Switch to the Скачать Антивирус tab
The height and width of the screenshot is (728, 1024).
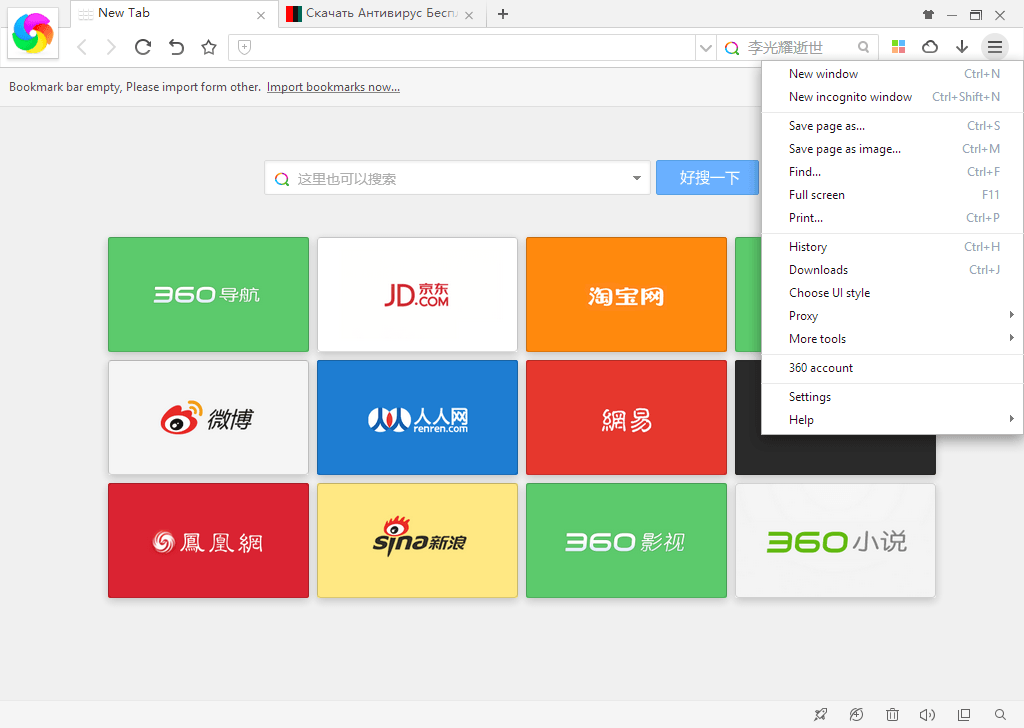[x=383, y=14]
